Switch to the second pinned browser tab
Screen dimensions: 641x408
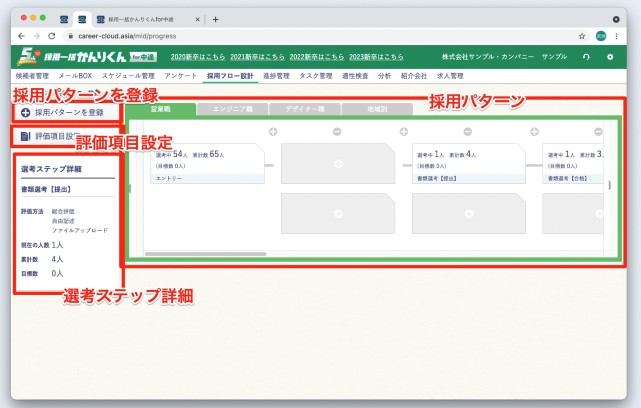(x=82, y=19)
